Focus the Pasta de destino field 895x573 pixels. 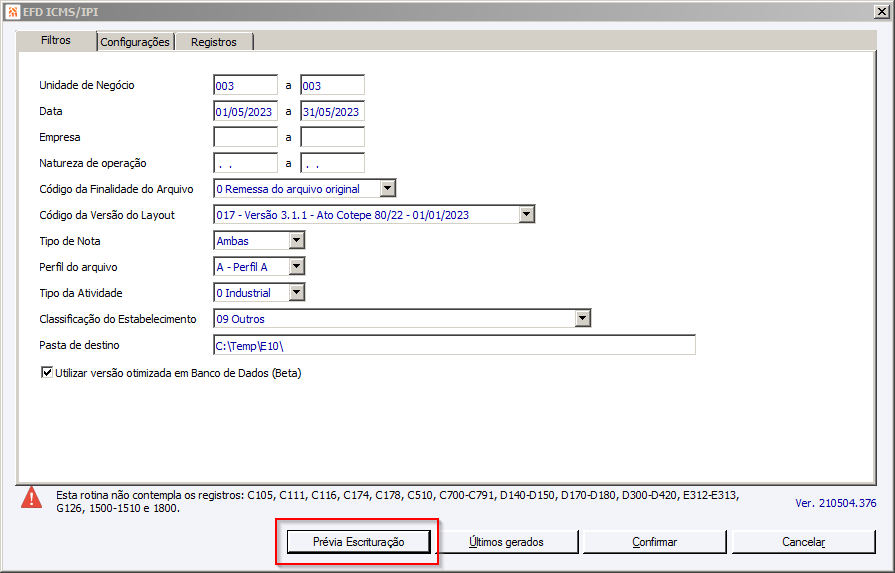pyautogui.click(x=454, y=345)
